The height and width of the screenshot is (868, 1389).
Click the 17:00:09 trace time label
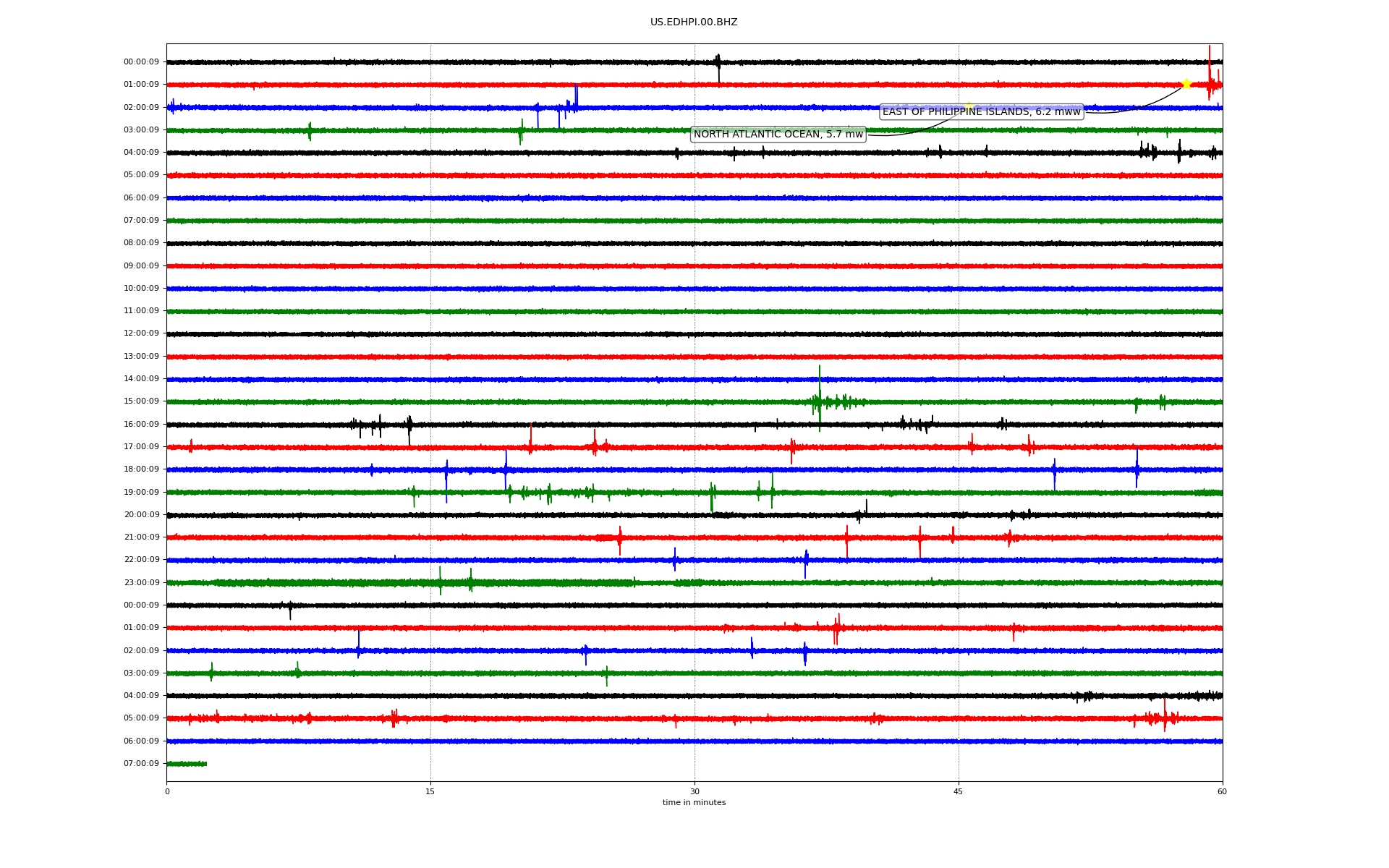pyautogui.click(x=141, y=446)
